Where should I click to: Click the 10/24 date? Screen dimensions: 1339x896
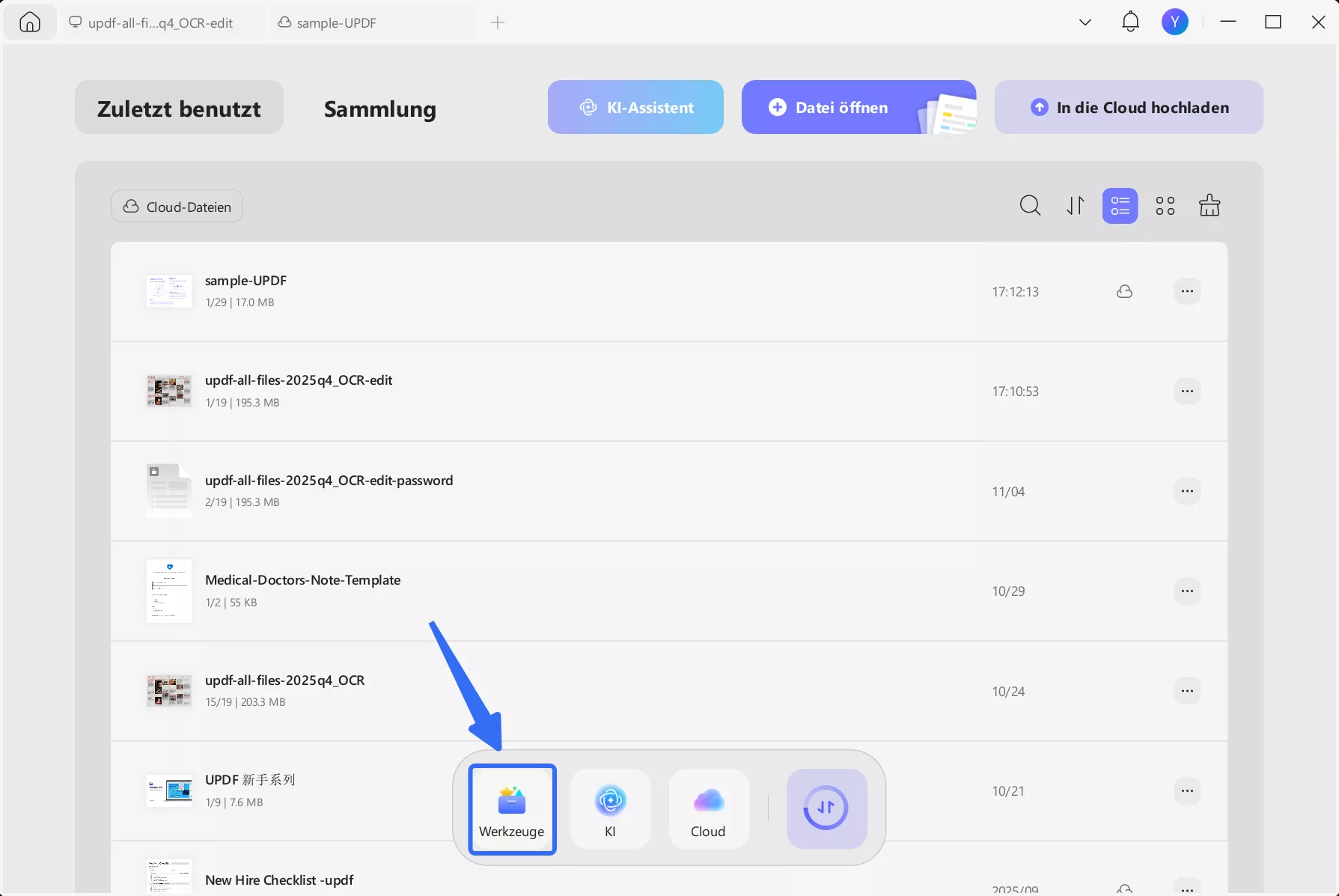tap(1008, 692)
